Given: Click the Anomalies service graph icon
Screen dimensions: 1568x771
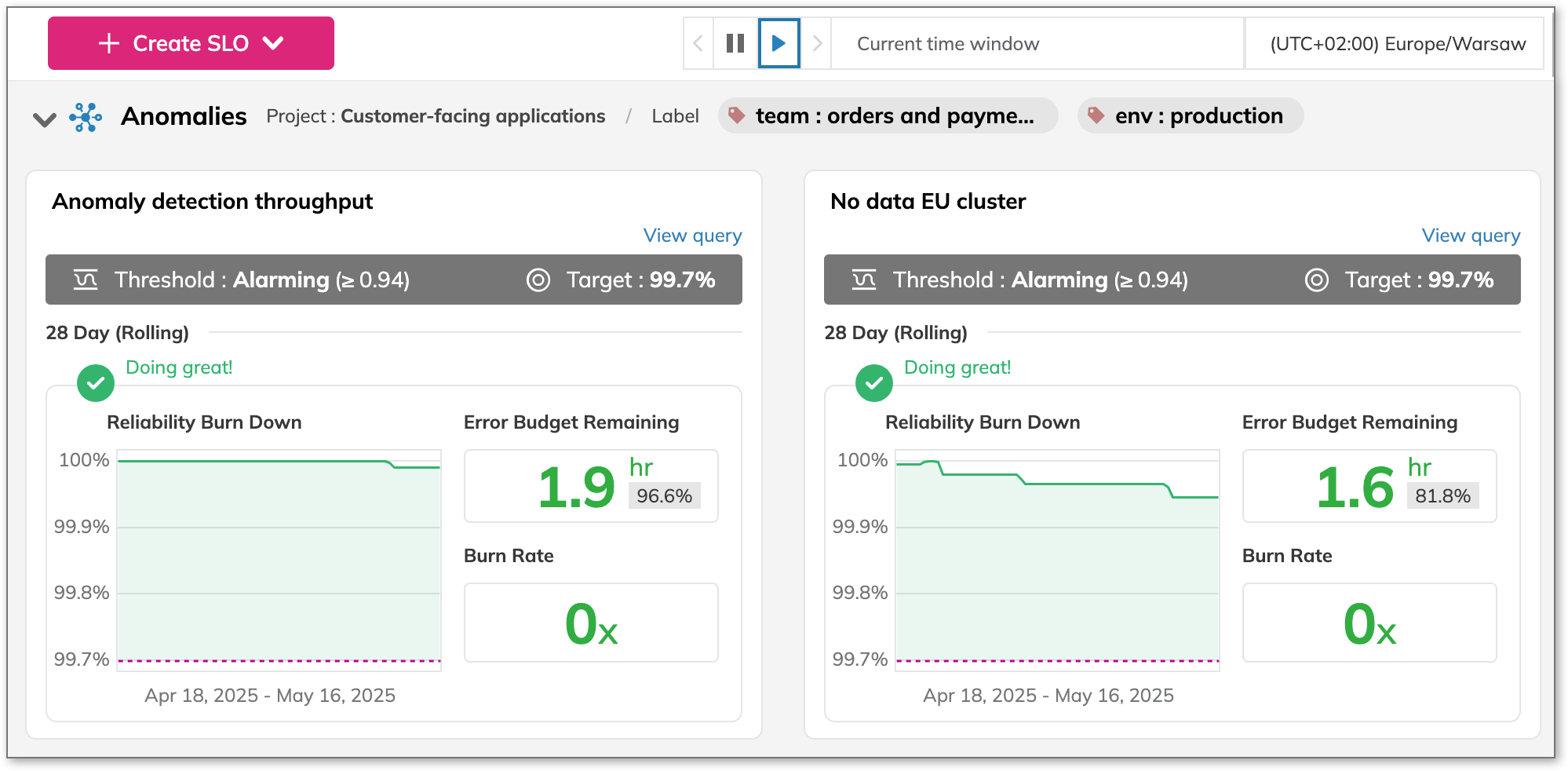Looking at the screenshot, I should tap(86, 117).
